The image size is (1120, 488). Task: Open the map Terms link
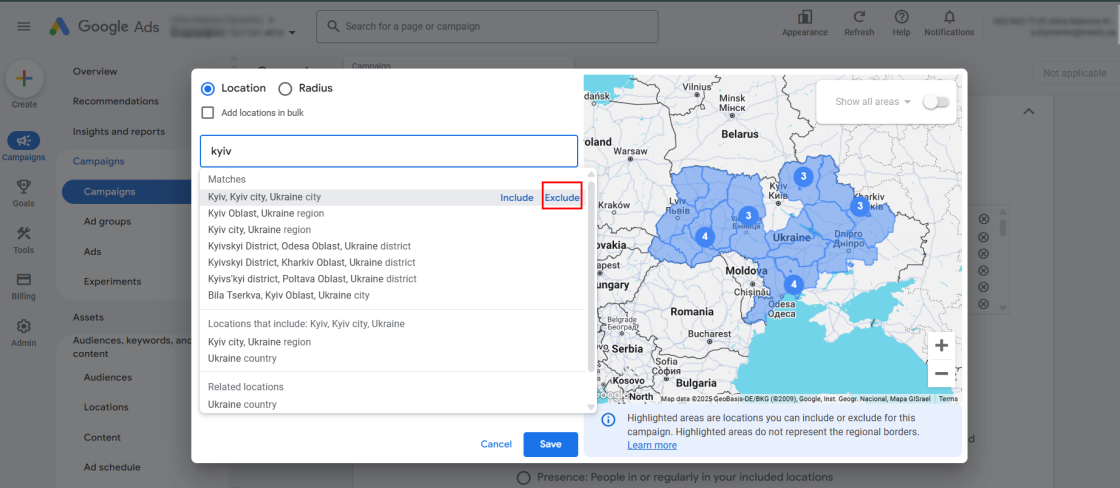coord(948,399)
